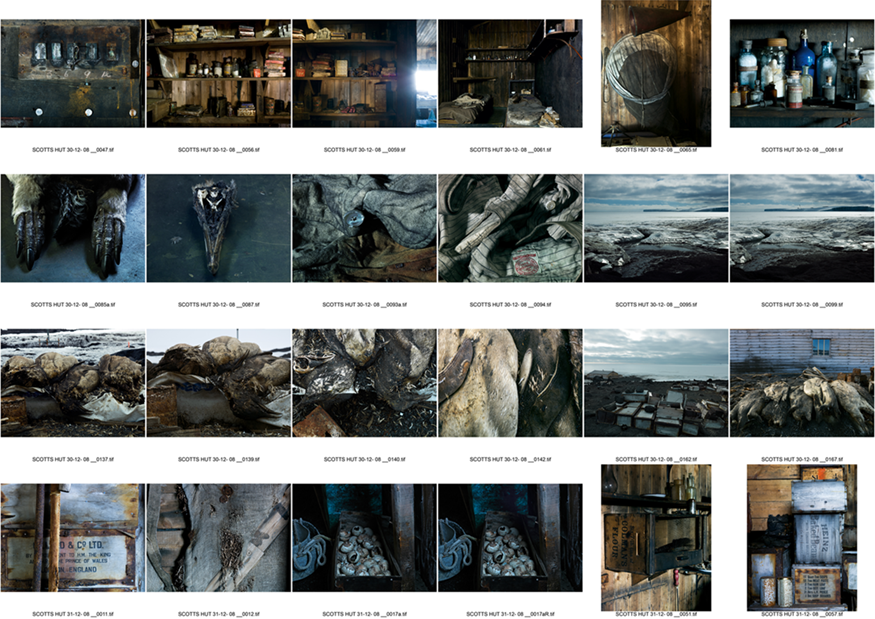Open shelf photo labeled 30-12-08 0056

click(219, 74)
